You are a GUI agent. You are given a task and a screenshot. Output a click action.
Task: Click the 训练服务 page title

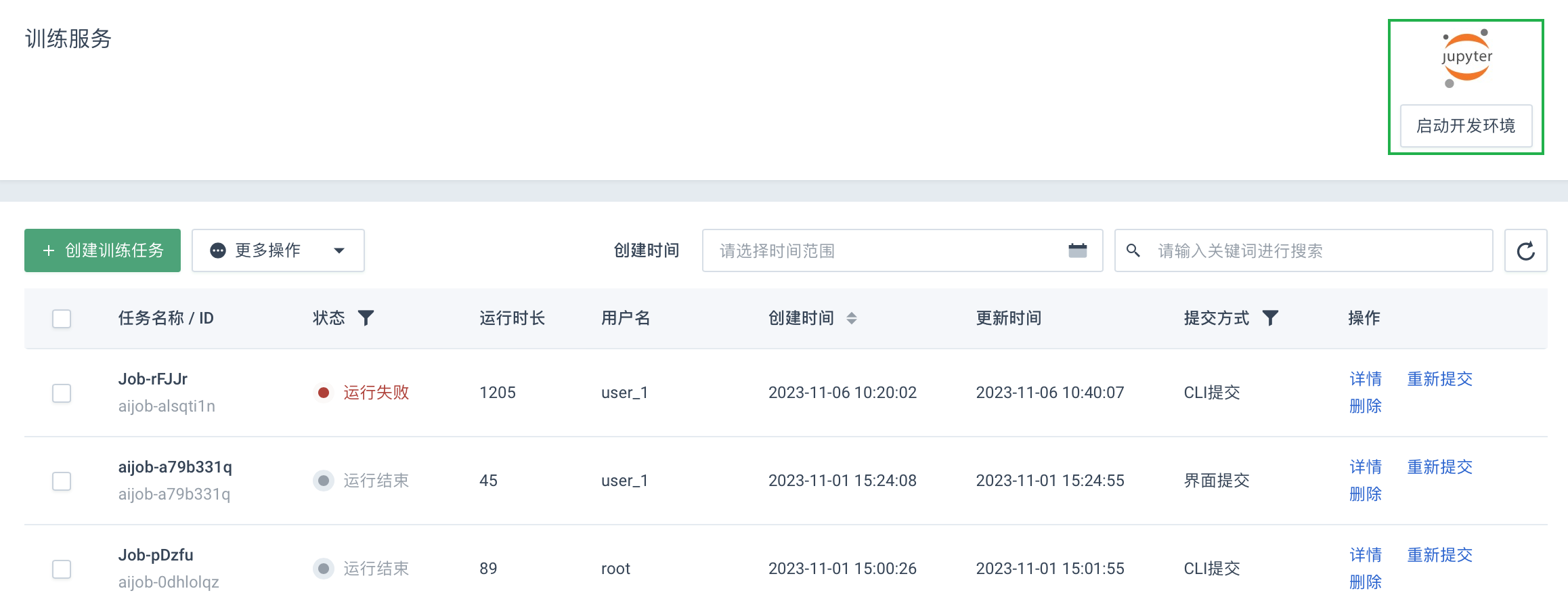pyautogui.click(x=68, y=39)
